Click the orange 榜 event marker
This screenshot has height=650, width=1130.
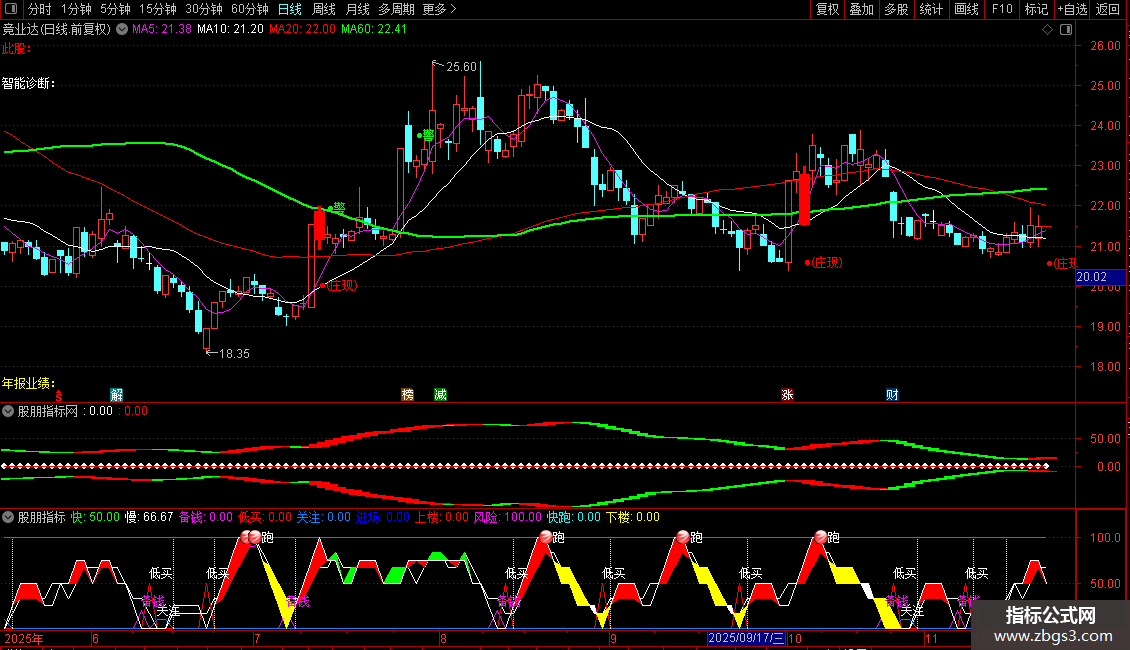407,394
